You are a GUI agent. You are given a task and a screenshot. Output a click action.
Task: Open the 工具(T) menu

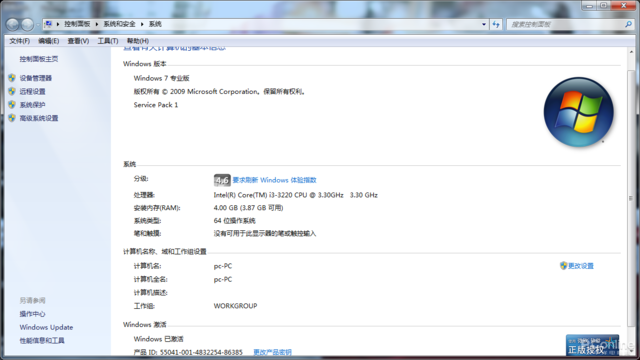[x=108, y=41]
